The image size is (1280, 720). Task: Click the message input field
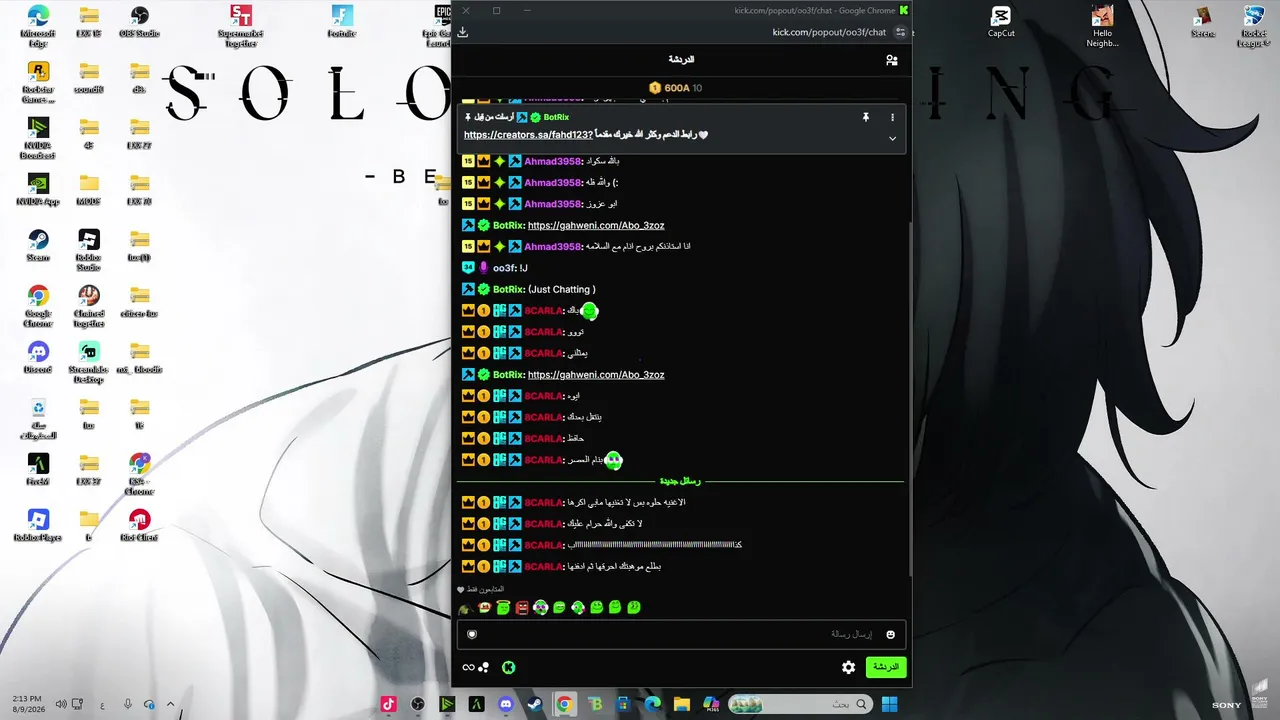click(680, 634)
